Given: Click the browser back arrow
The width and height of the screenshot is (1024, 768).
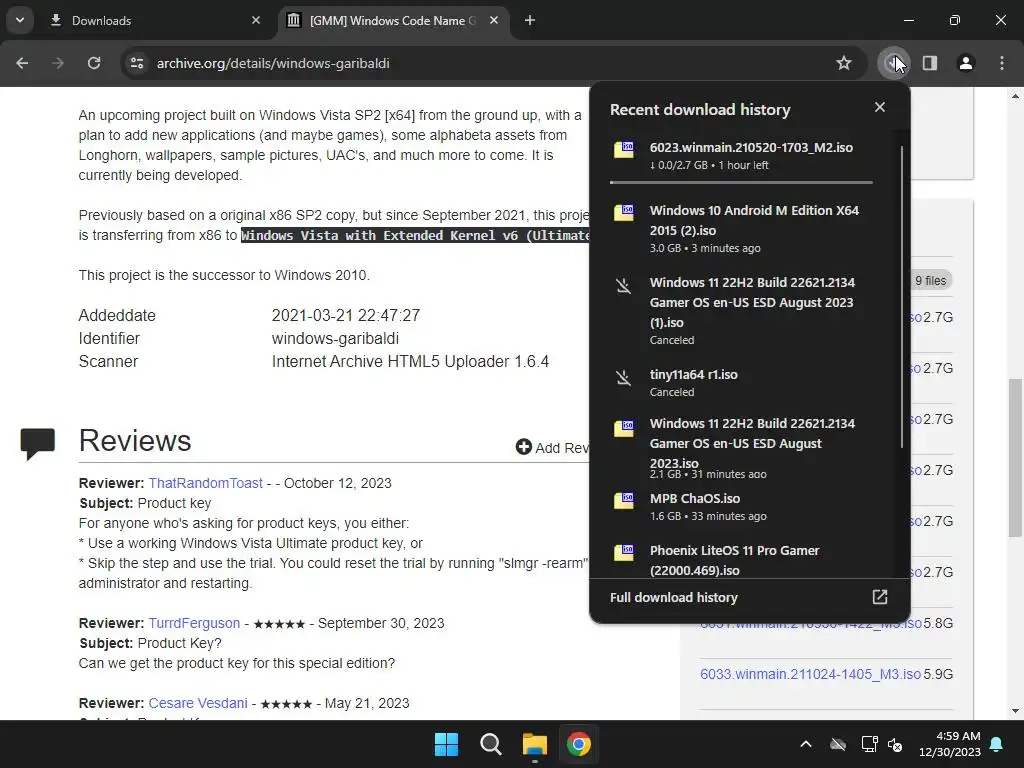Looking at the screenshot, I should point(22,63).
